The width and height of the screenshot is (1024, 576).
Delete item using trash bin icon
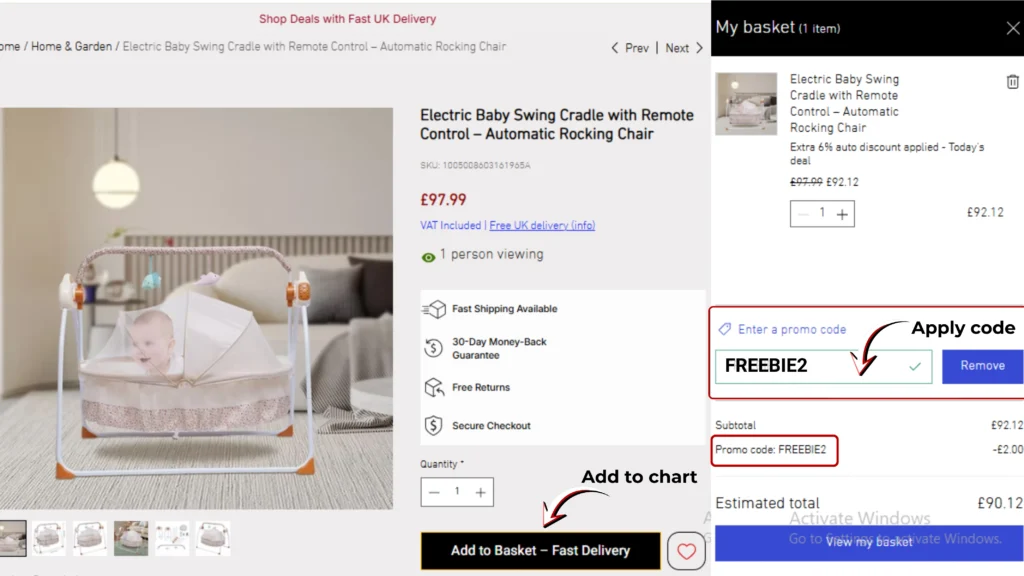1012,82
